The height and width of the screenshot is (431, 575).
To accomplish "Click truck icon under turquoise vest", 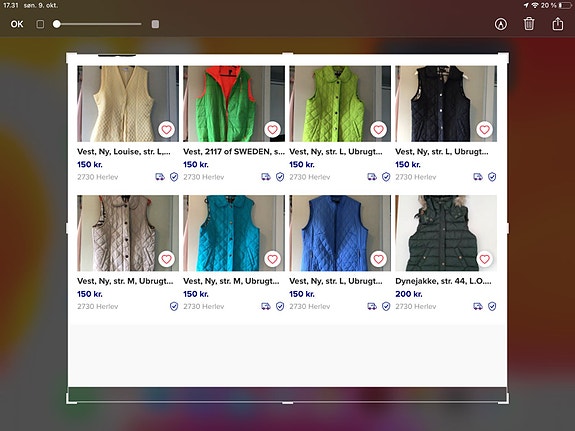I will tap(266, 306).
